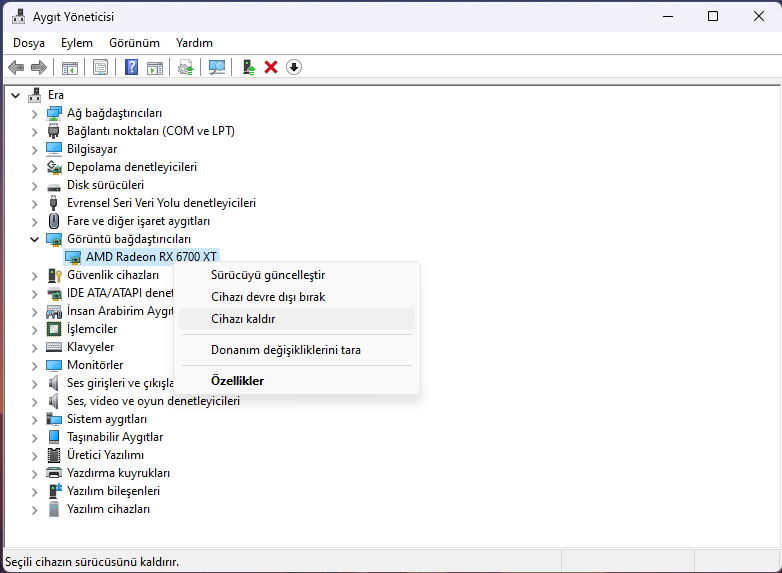Open the Properties sheet toolbar icon
This screenshot has height=573, width=782.
point(100,67)
